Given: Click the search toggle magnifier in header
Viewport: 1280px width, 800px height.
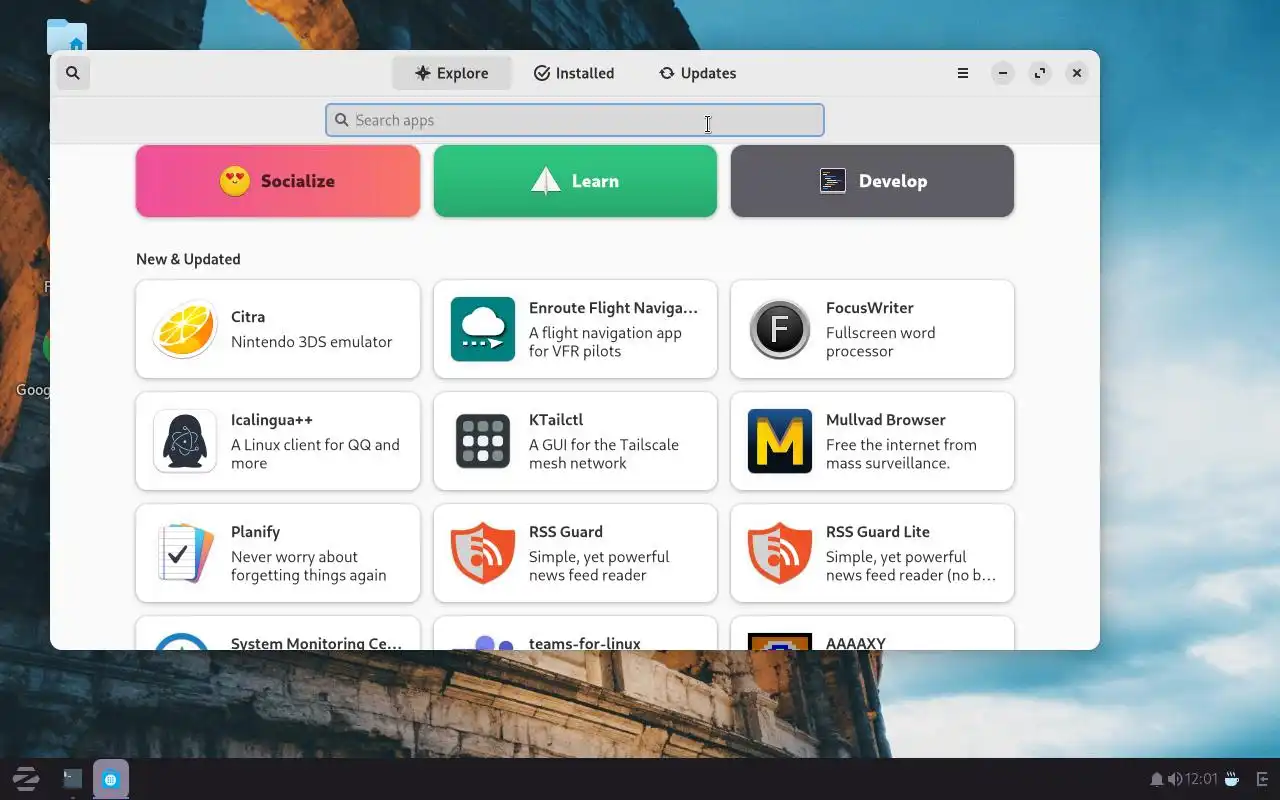Looking at the screenshot, I should point(73,73).
